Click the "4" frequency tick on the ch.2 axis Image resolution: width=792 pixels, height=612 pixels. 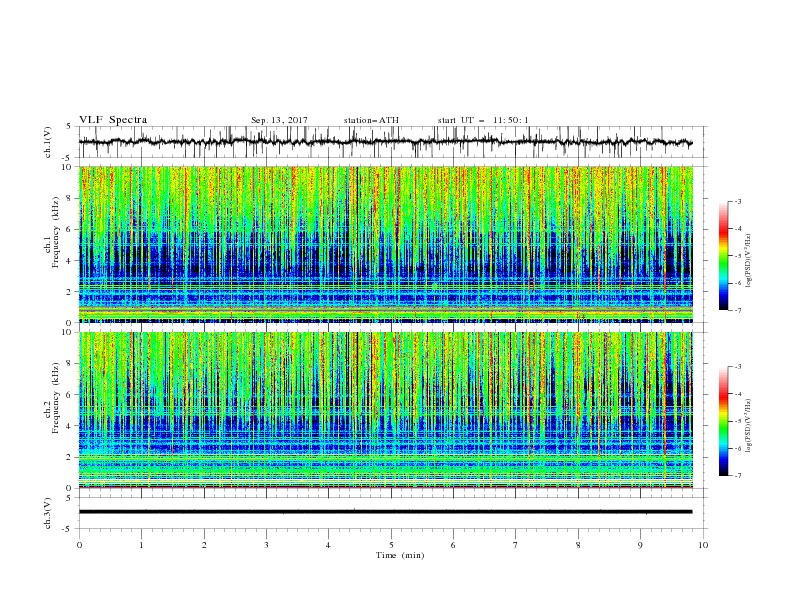pyautogui.click(x=70, y=426)
